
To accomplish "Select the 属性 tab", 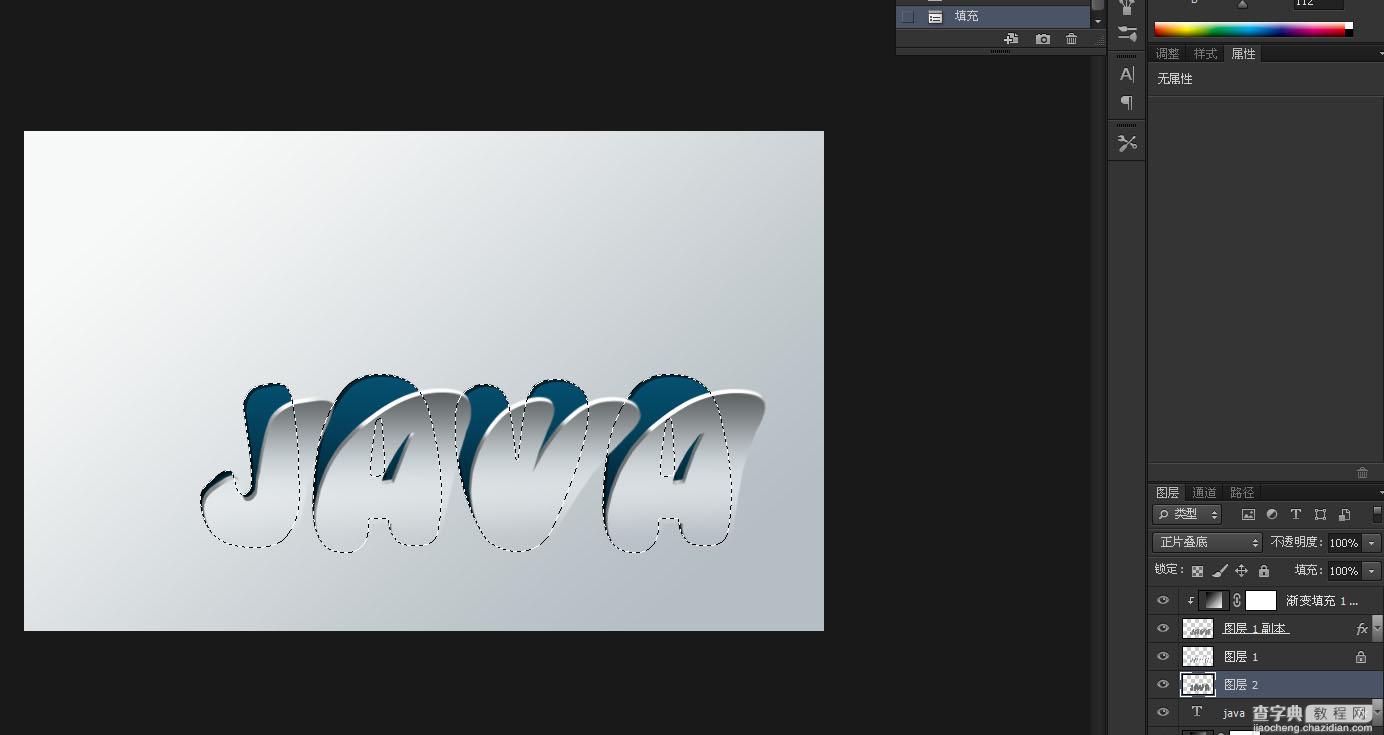I will click(1243, 54).
